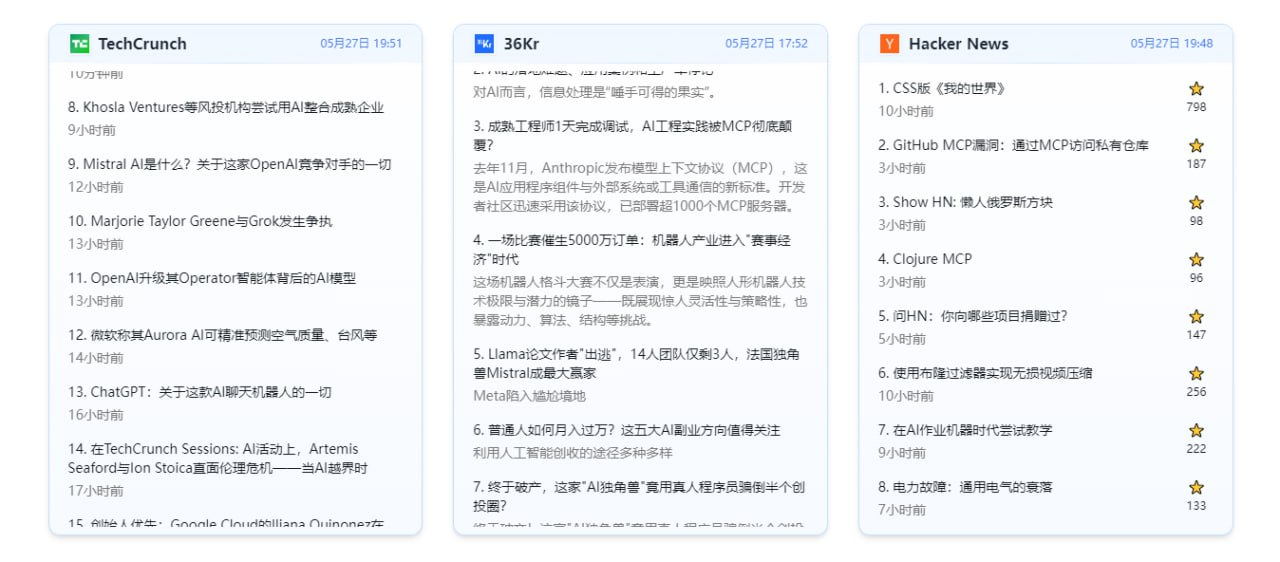Open Khosla Ventures AI整合成熟企业 article
The width and height of the screenshot is (1280, 562).
(226, 107)
